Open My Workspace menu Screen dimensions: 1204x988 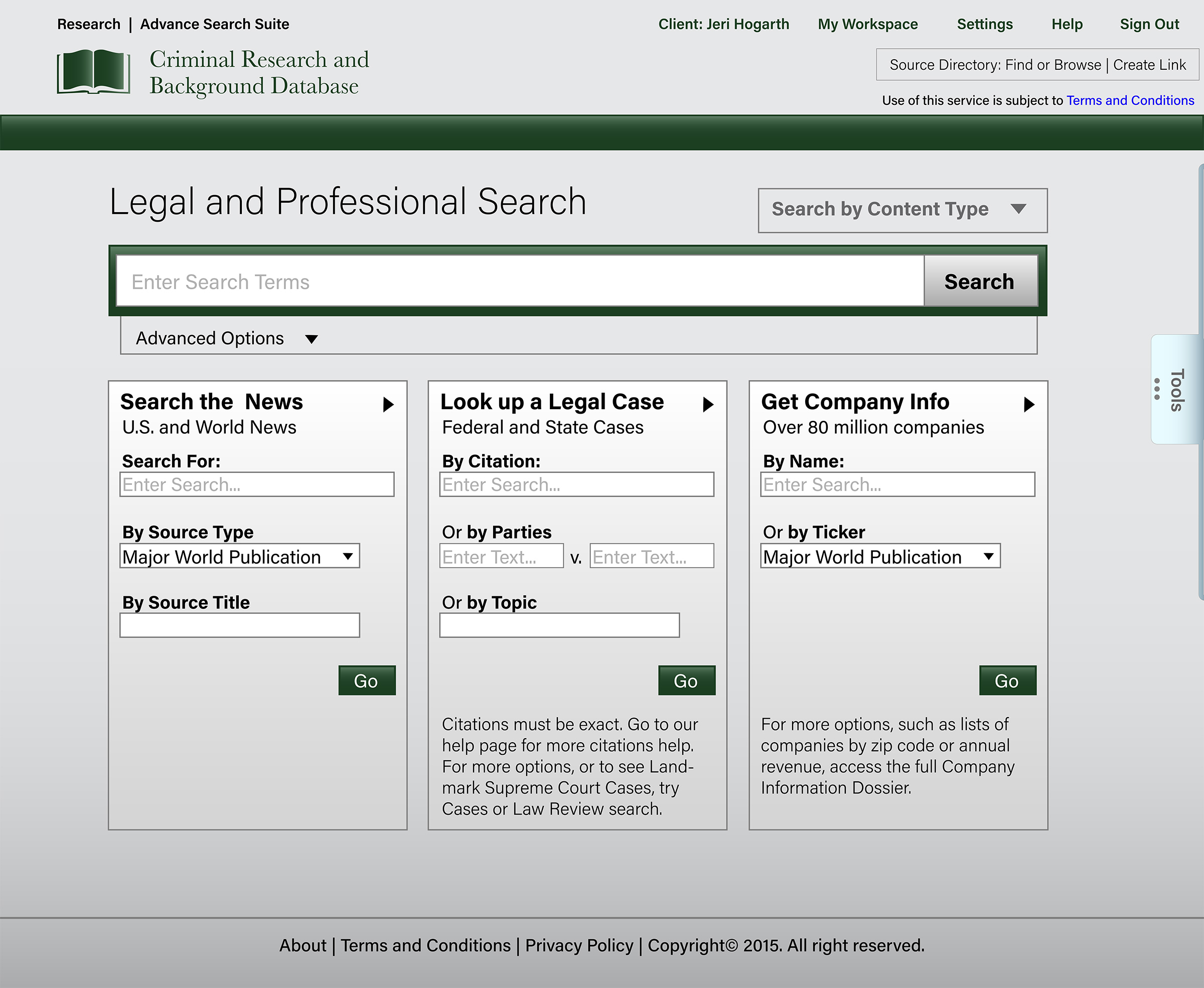[867, 24]
